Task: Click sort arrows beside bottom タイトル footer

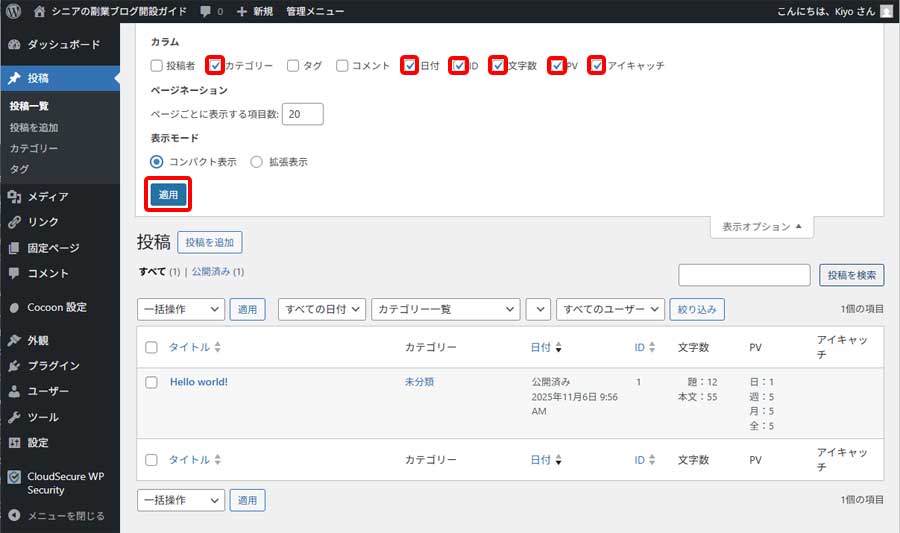Action: (x=218, y=460)
